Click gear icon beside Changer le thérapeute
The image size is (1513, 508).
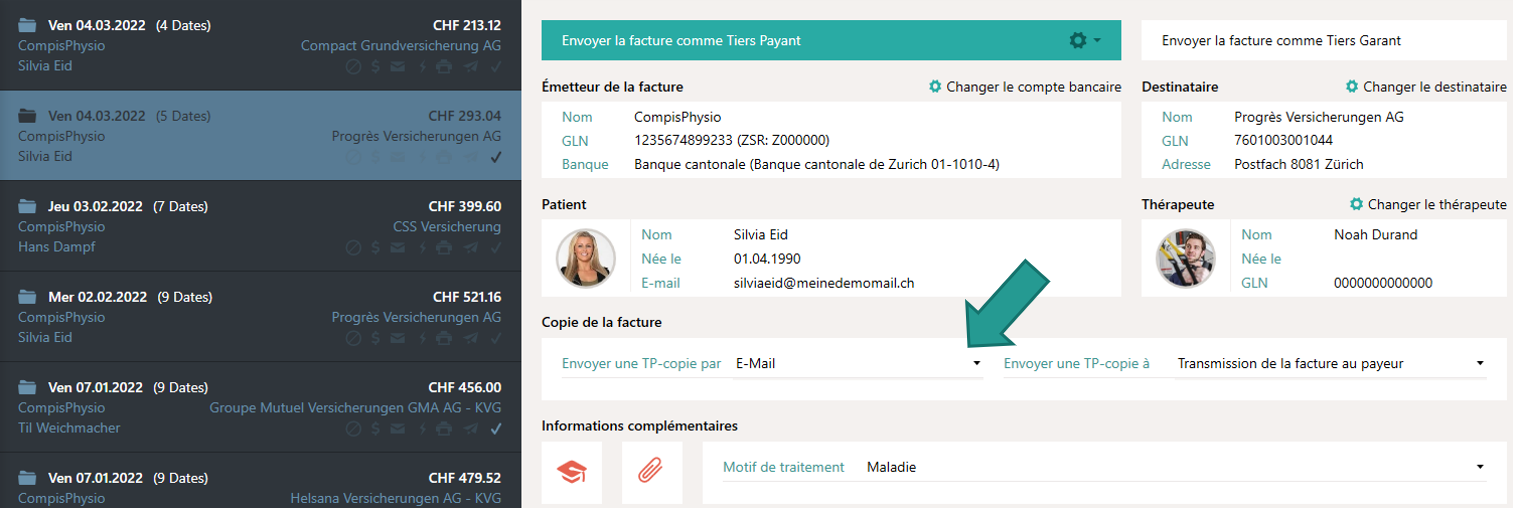[x=1356, y=204]
